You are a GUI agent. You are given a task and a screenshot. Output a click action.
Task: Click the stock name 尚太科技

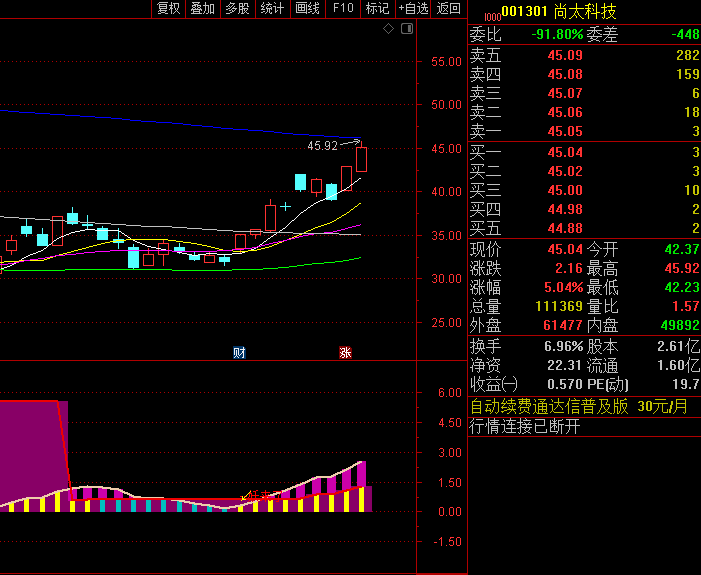[x=585, y=11]
